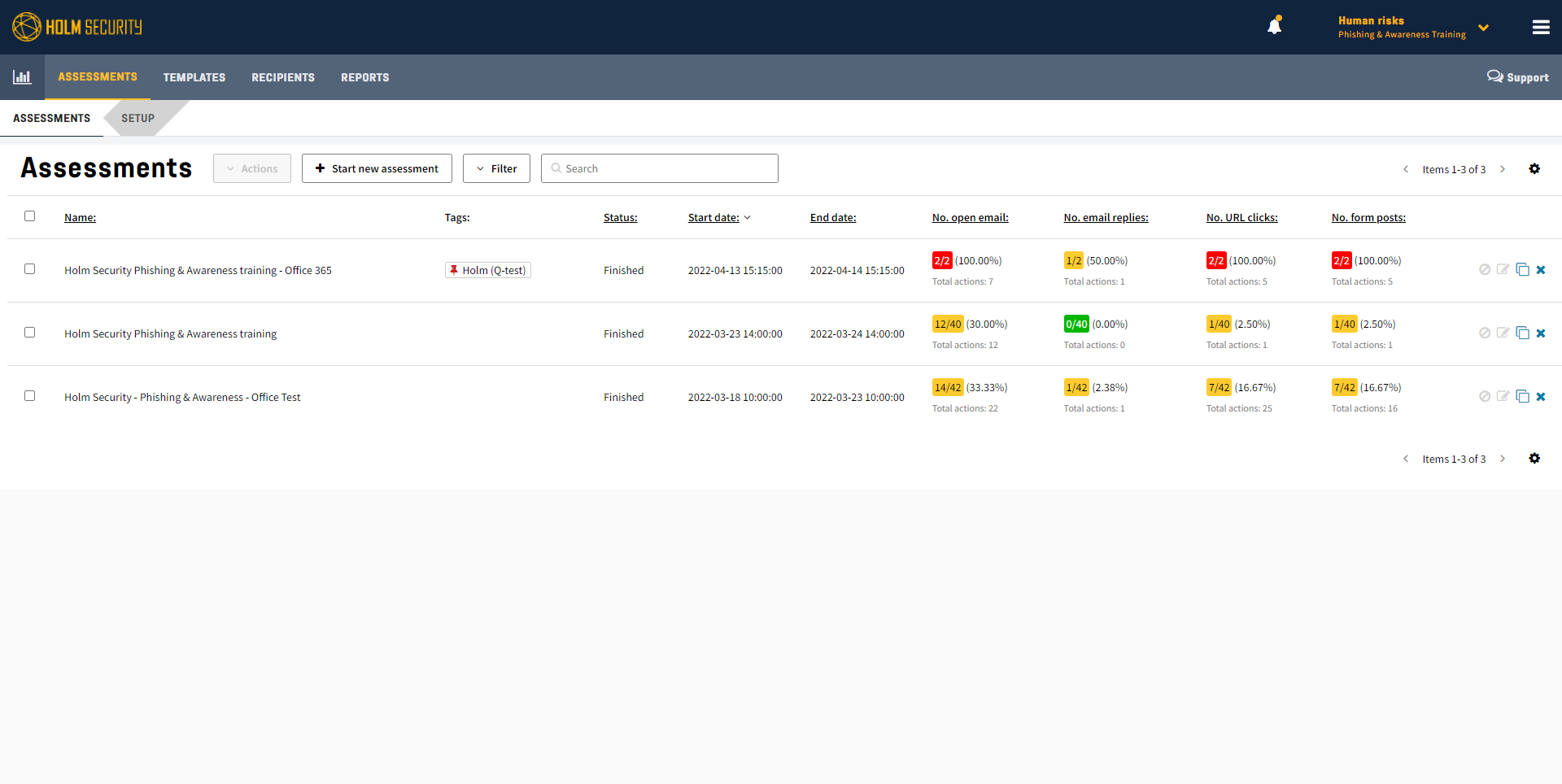Expand the Human risks product dropdown
This screenshot has width=1562, height=784.
[1414, 27]
